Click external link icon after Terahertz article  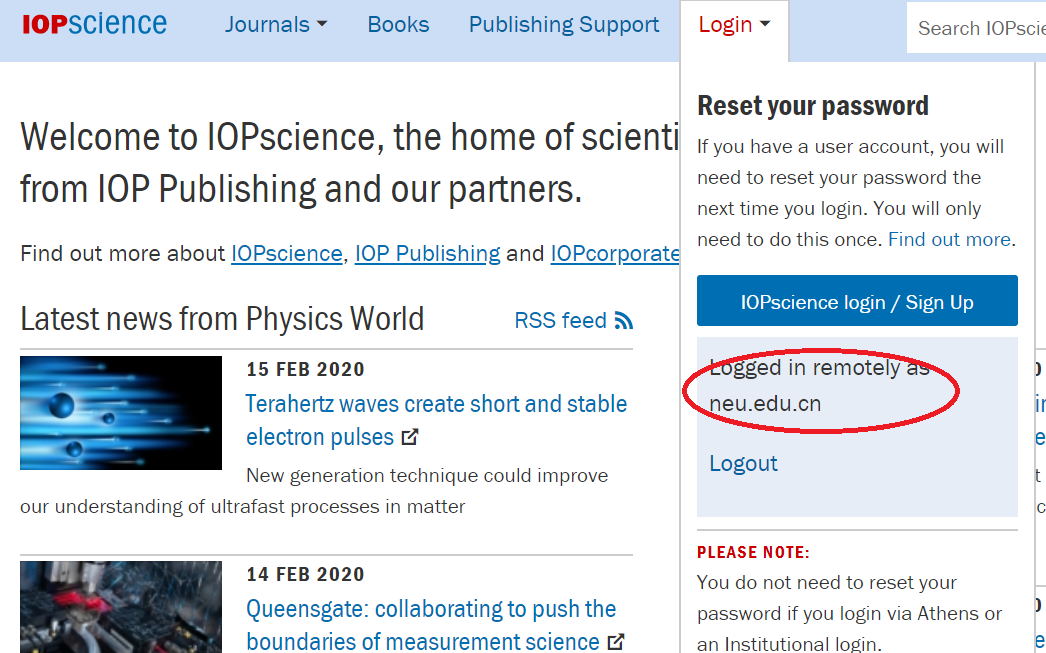410,437
